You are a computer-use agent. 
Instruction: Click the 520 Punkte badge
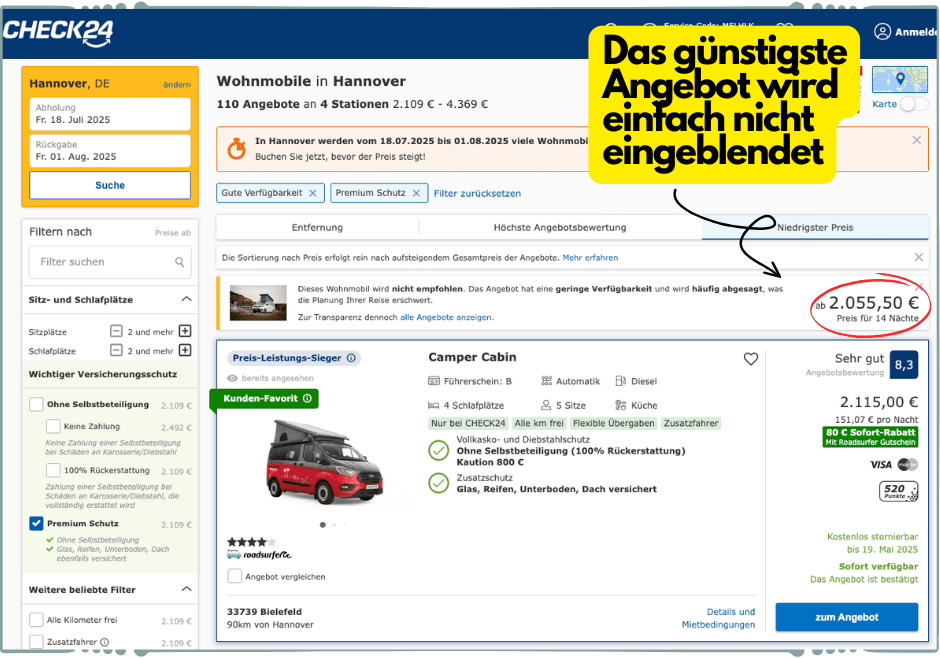[x=898, y=492]
